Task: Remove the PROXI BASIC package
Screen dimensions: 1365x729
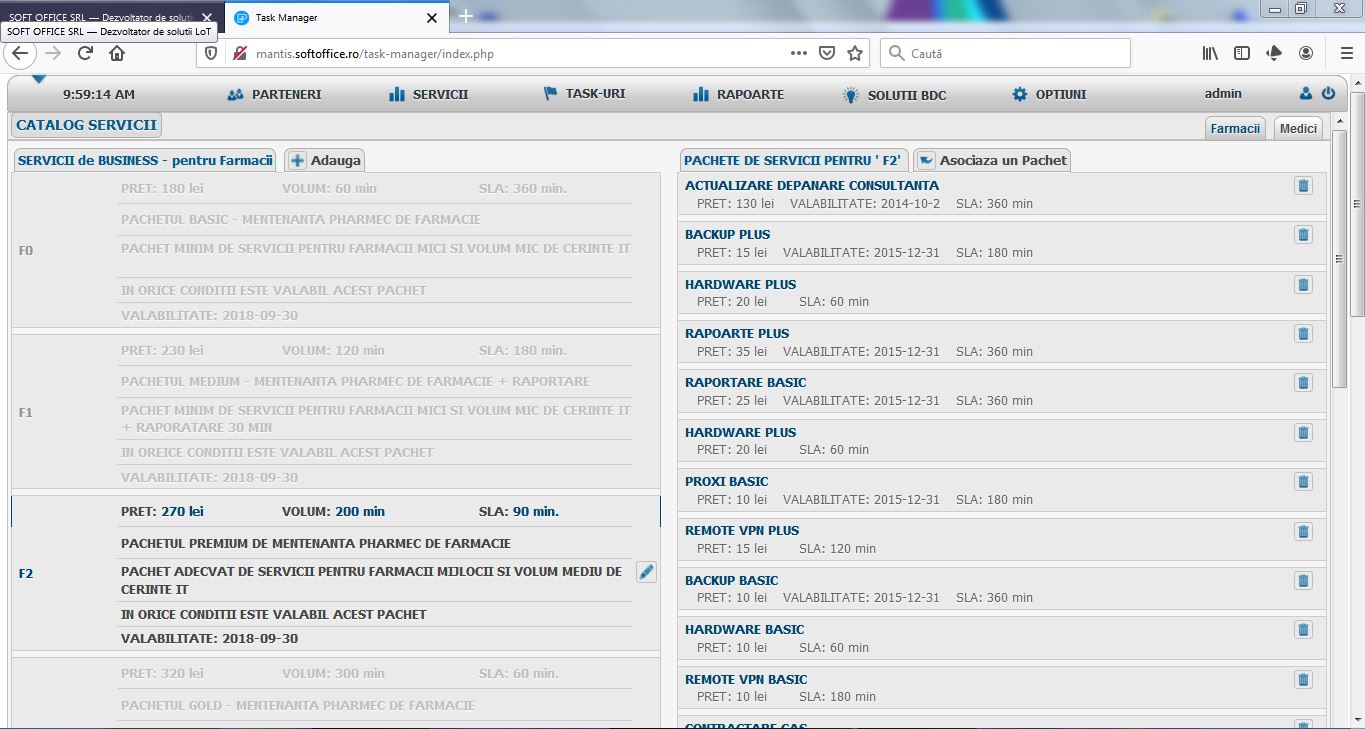Action: (x=1303, y=482)
